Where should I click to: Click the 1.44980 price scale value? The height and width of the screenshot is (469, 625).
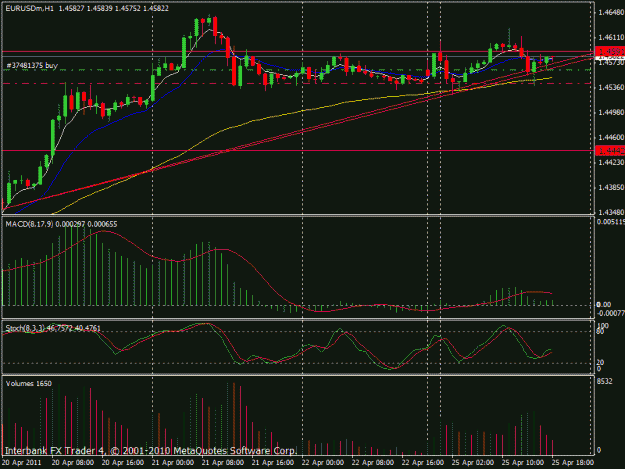point(611,112)
